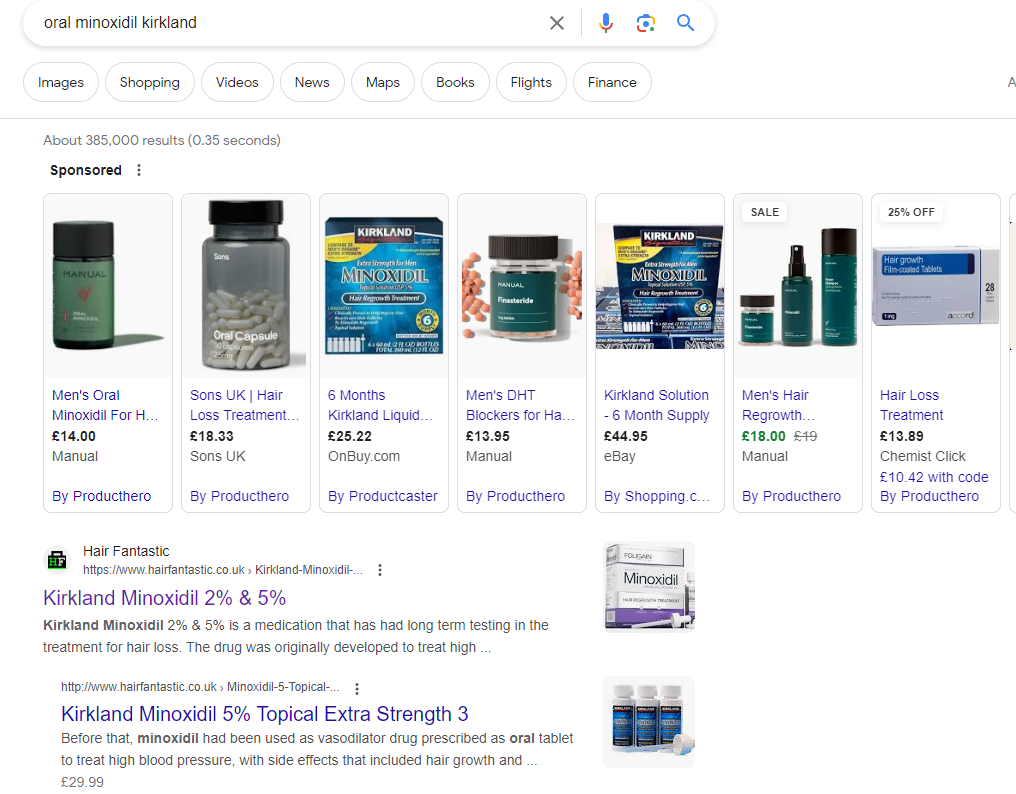Click the £10.42 with code offer
The height and width of the screenshot is (794, 1016).
[x=934, y=477]
